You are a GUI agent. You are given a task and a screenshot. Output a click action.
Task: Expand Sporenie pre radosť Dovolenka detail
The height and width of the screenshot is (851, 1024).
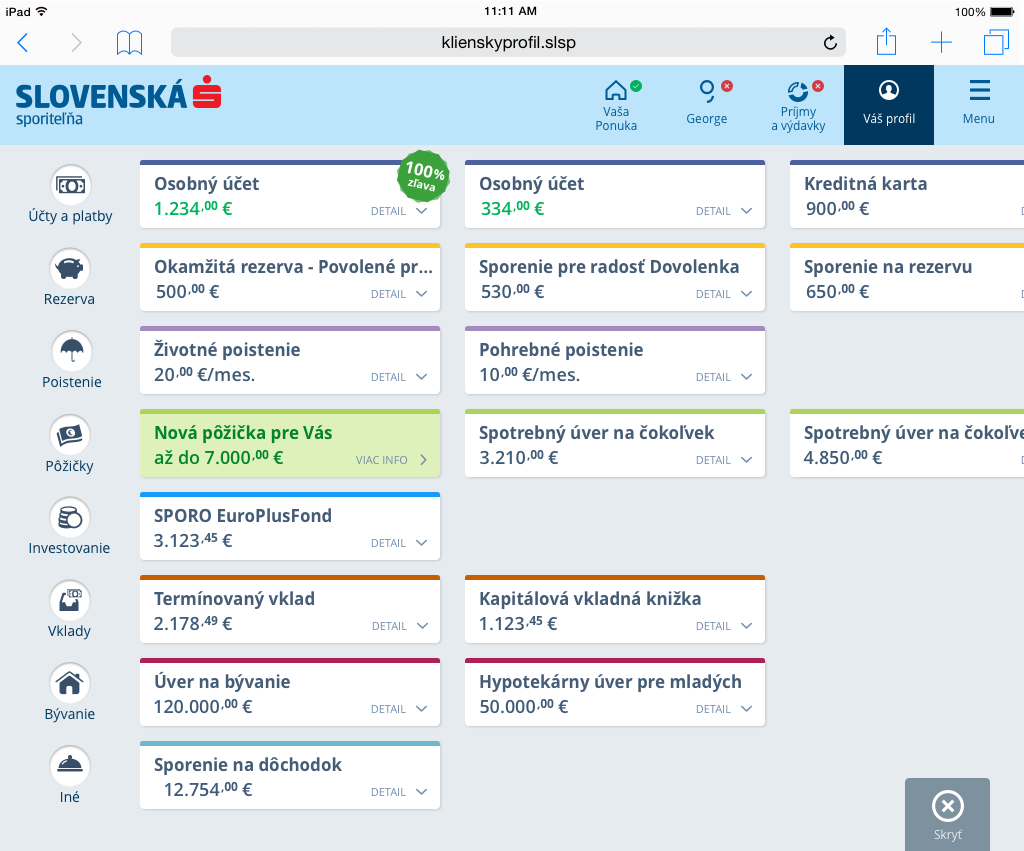(724, 294)
